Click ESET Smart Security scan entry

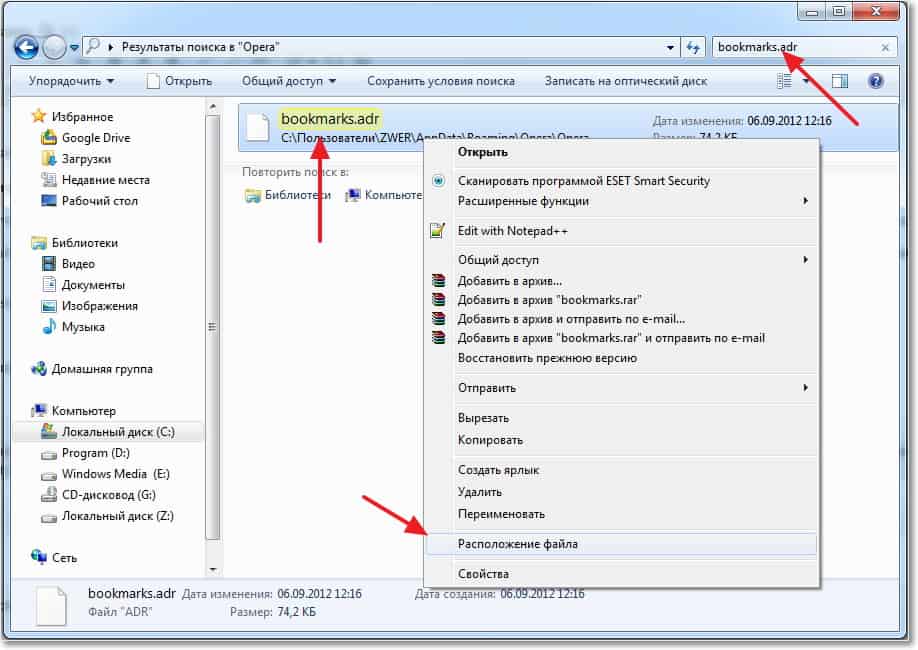pos(583,181)
